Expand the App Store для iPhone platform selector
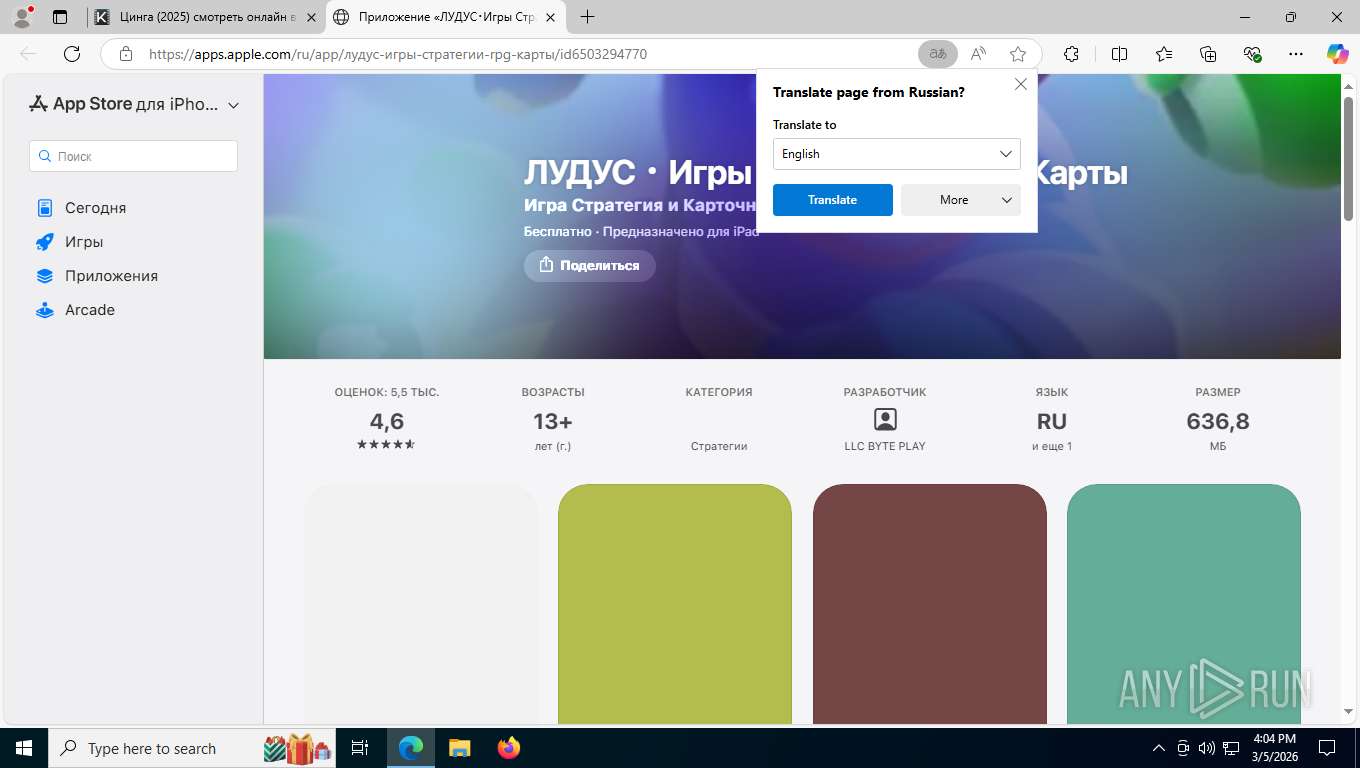Image resolution: width=1360 pixels, height=768 pixels. pos(134,104)
